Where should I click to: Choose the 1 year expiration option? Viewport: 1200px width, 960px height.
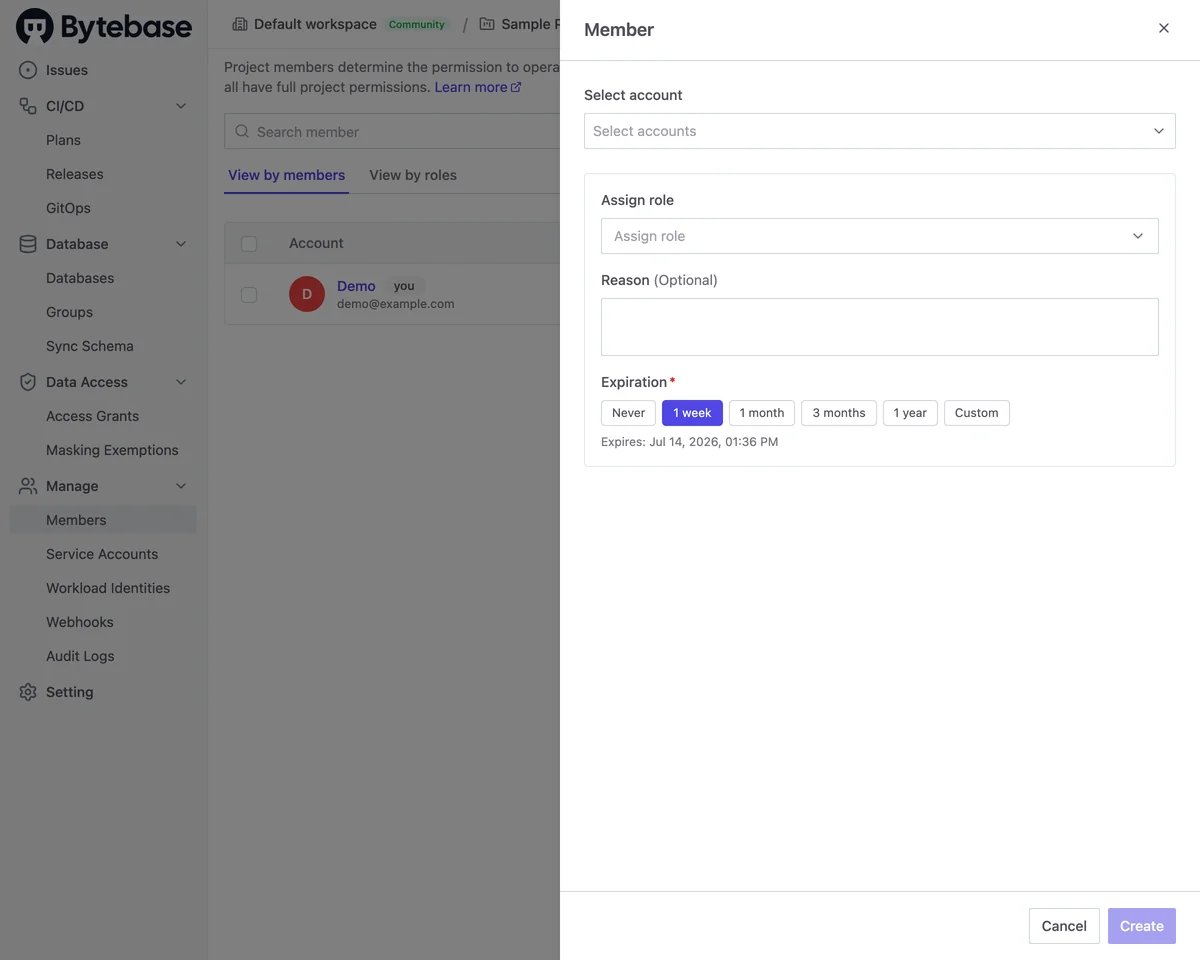click(910, 413)
